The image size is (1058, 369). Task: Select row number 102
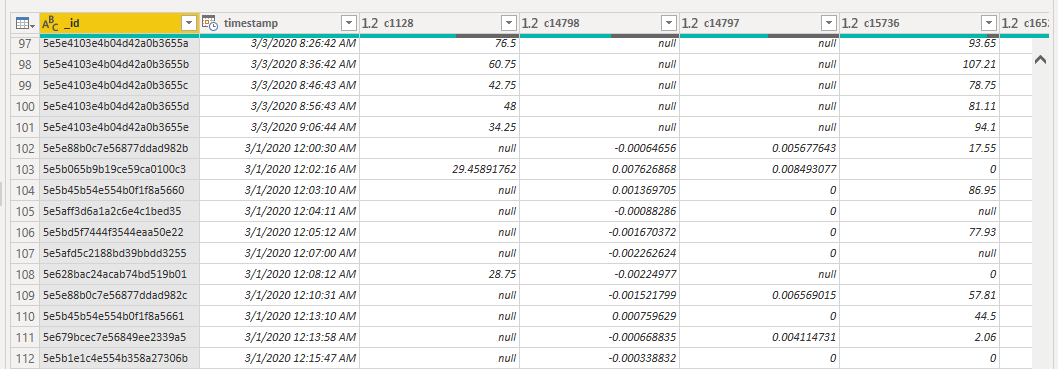point(24,148)
